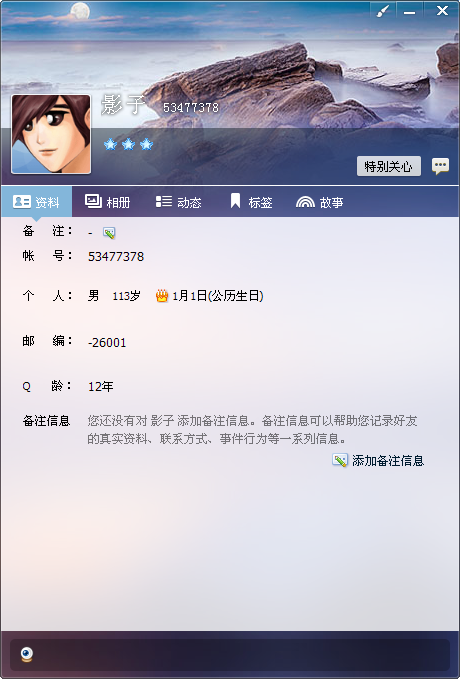Click the webcam icon in bottom bar
Image resolution: width=460 pixels, height=679 pixels.
27,654
